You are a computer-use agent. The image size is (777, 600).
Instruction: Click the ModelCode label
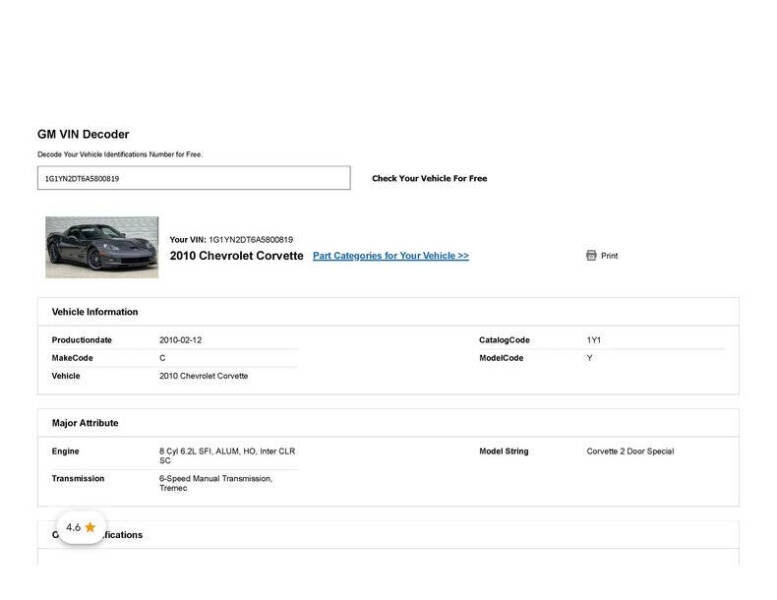pos(501,358)
